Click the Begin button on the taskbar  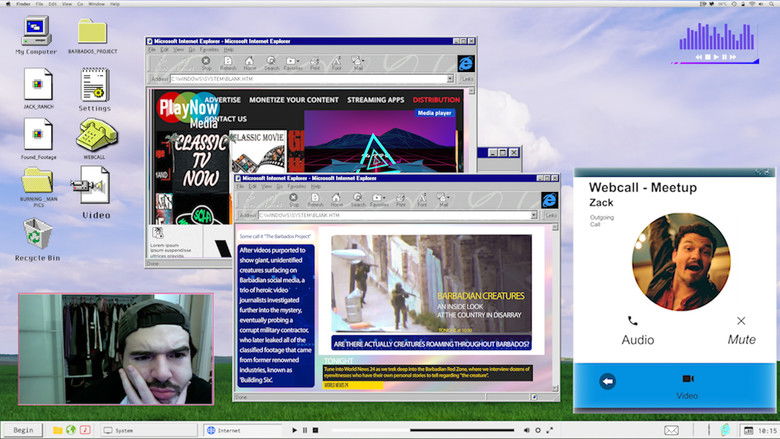pos(23,430)
